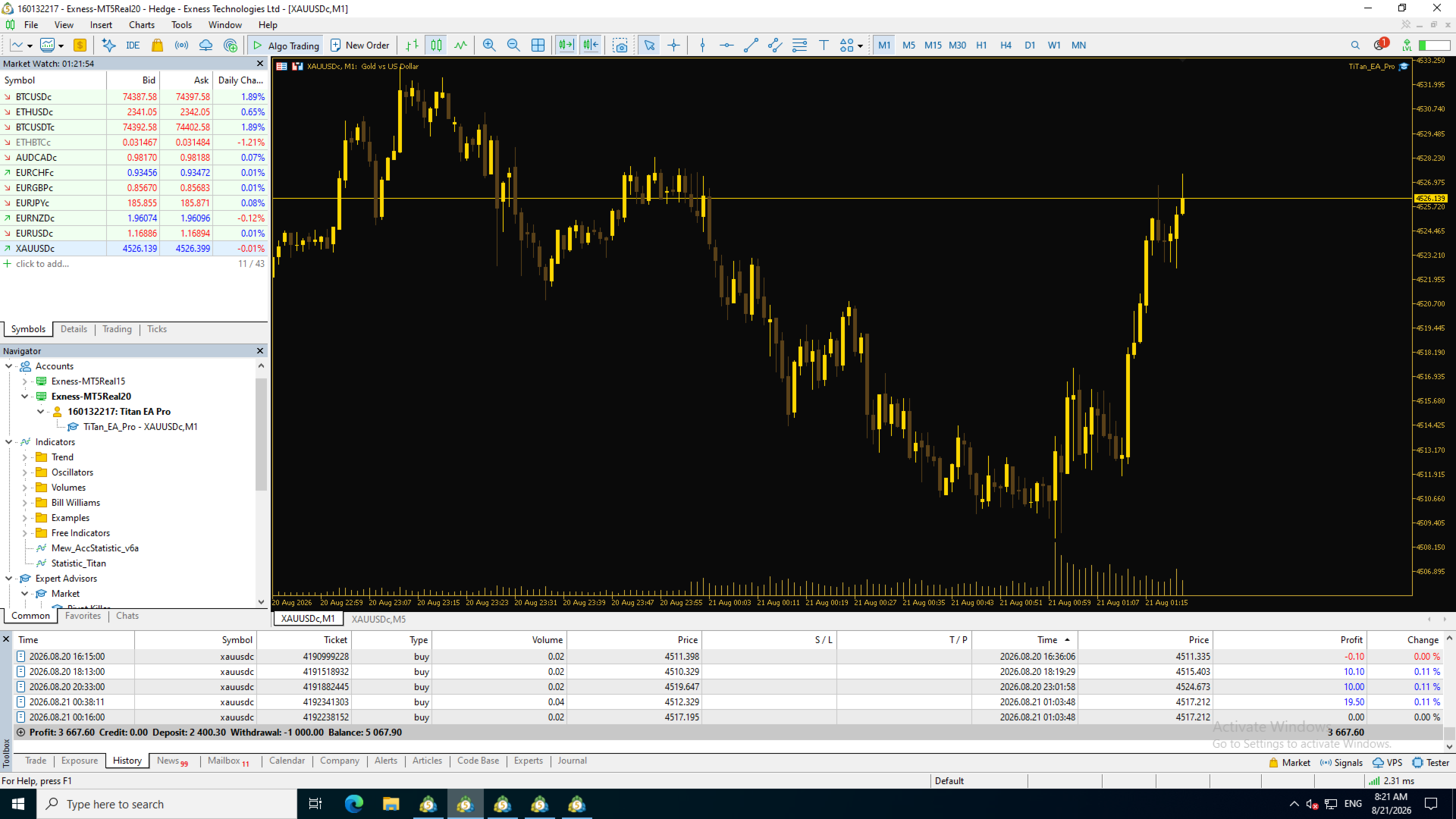Screen dimensions: 1456x819
Task: Open the Journal tab in Toolbox
Action: [572, 761]
